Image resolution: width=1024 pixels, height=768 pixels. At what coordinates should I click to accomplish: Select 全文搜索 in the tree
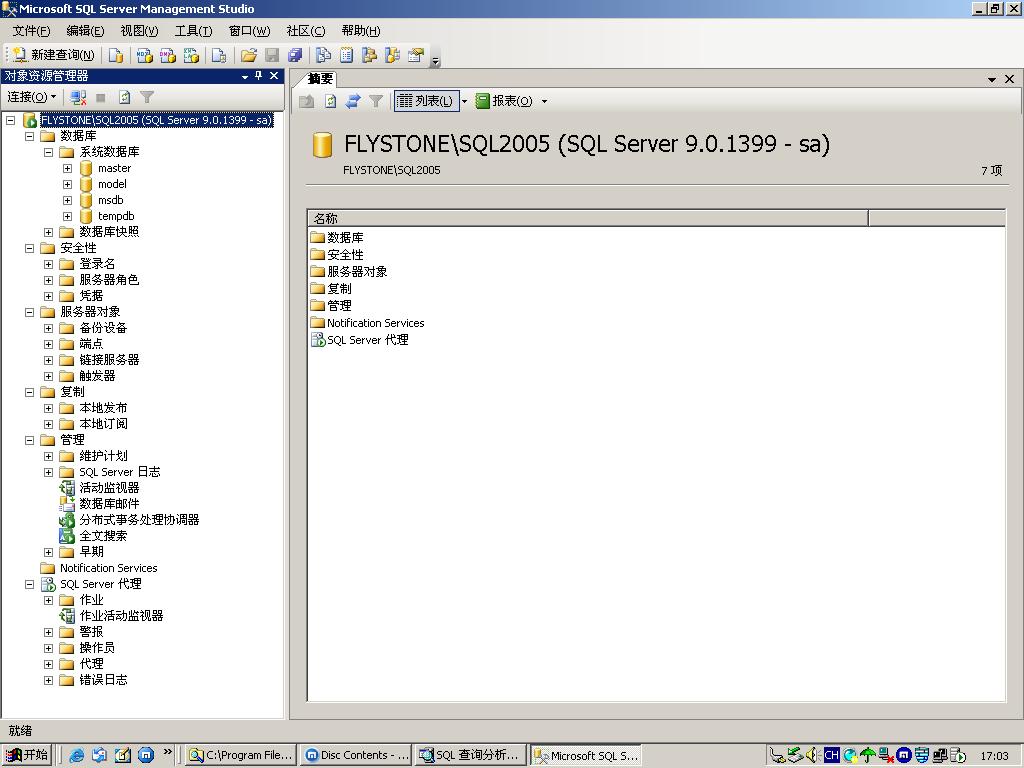coord(103,536)
